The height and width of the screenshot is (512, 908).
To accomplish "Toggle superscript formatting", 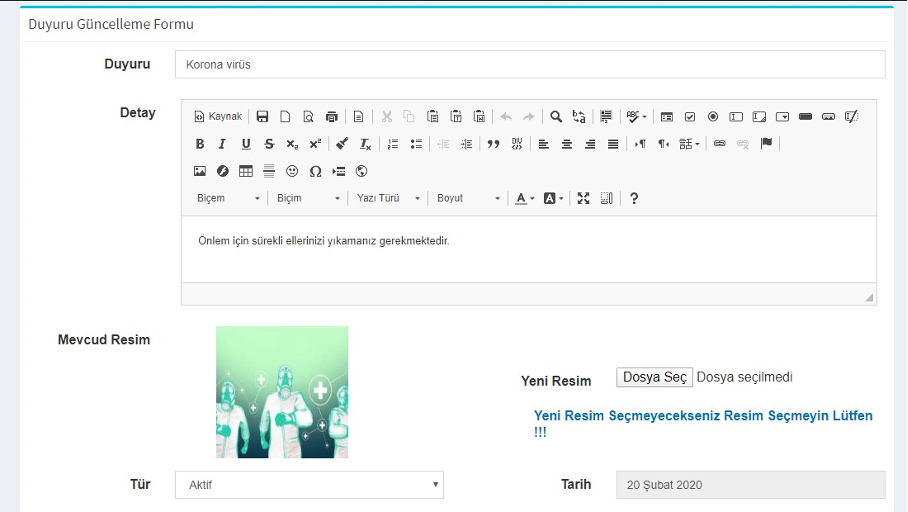I will 316,144.
